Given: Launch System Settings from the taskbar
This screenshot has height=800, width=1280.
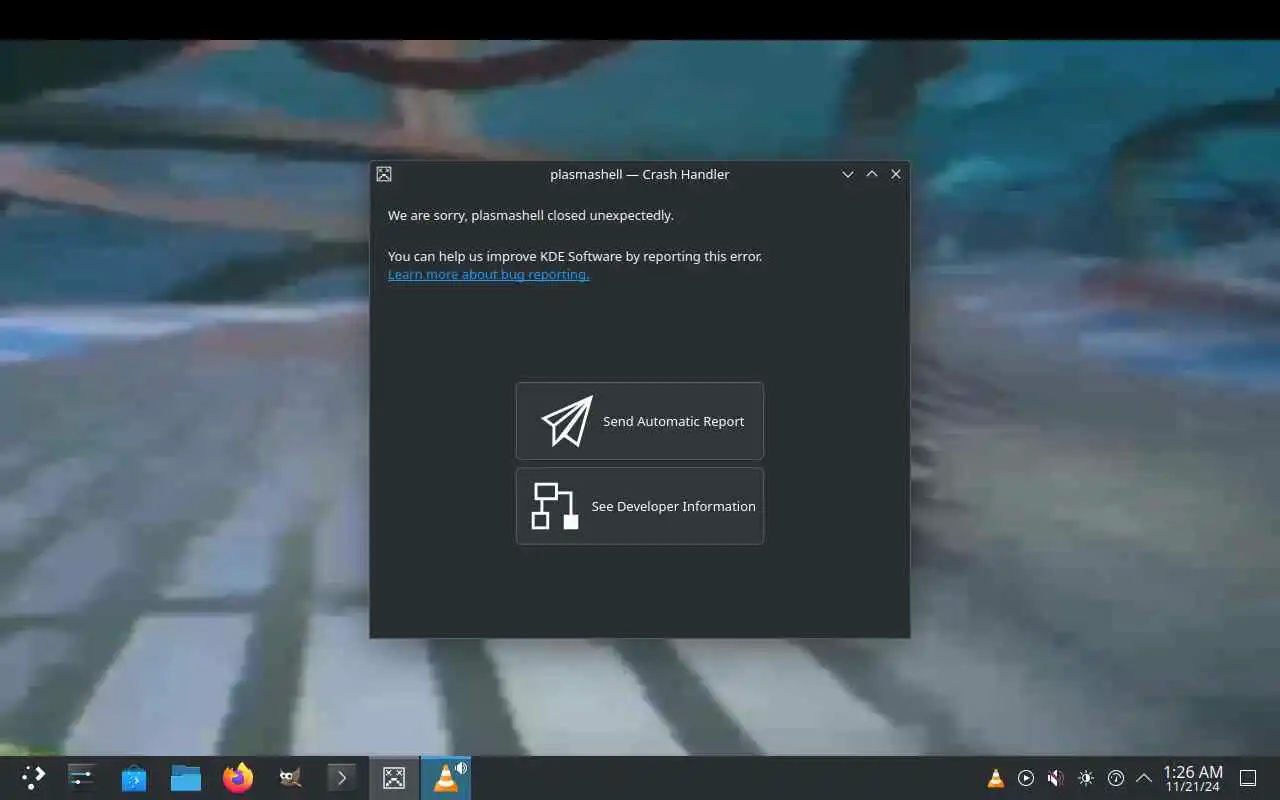Looking at the screenshot, I should point(81,778).
